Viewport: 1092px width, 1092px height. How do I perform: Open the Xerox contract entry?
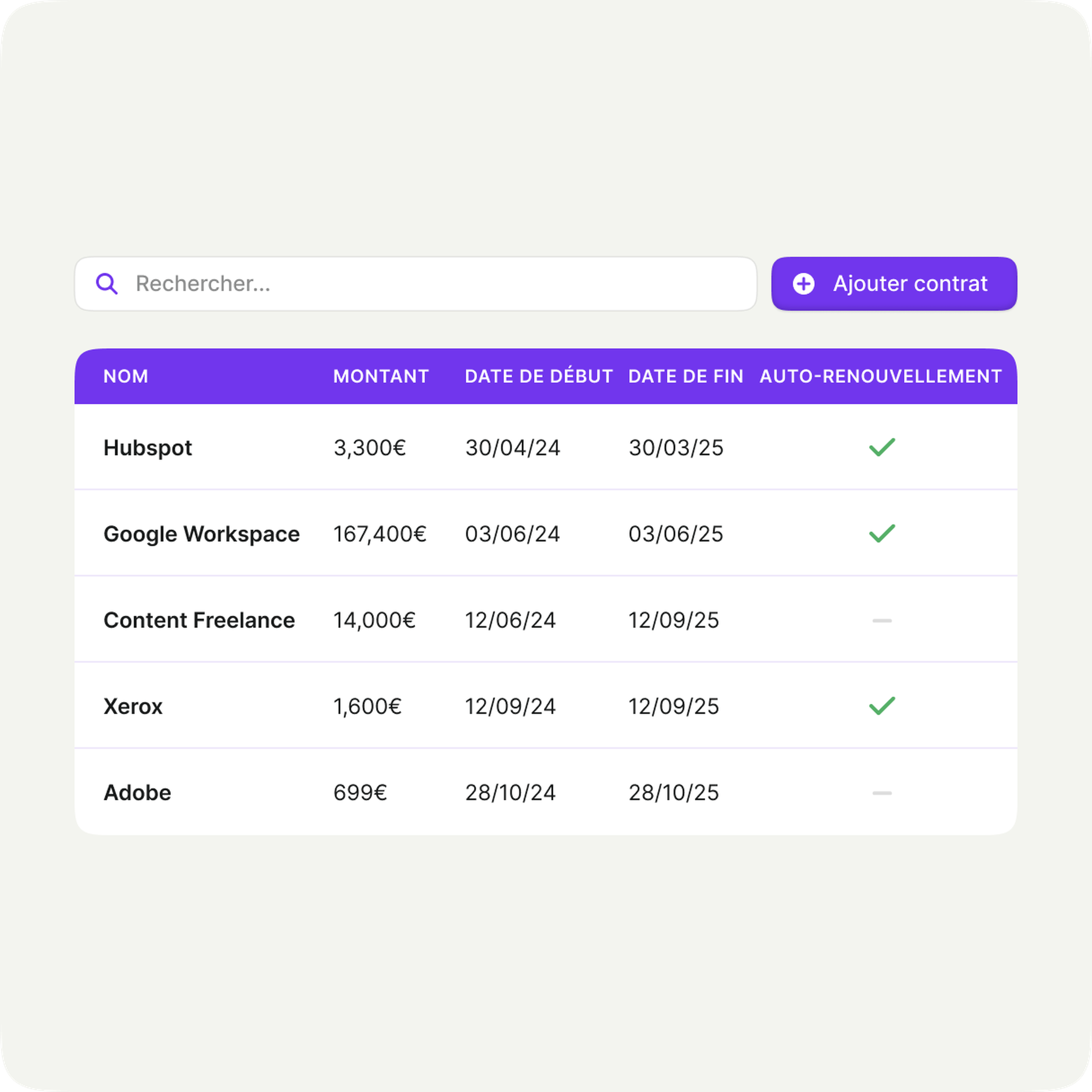(x=133, y=706)
